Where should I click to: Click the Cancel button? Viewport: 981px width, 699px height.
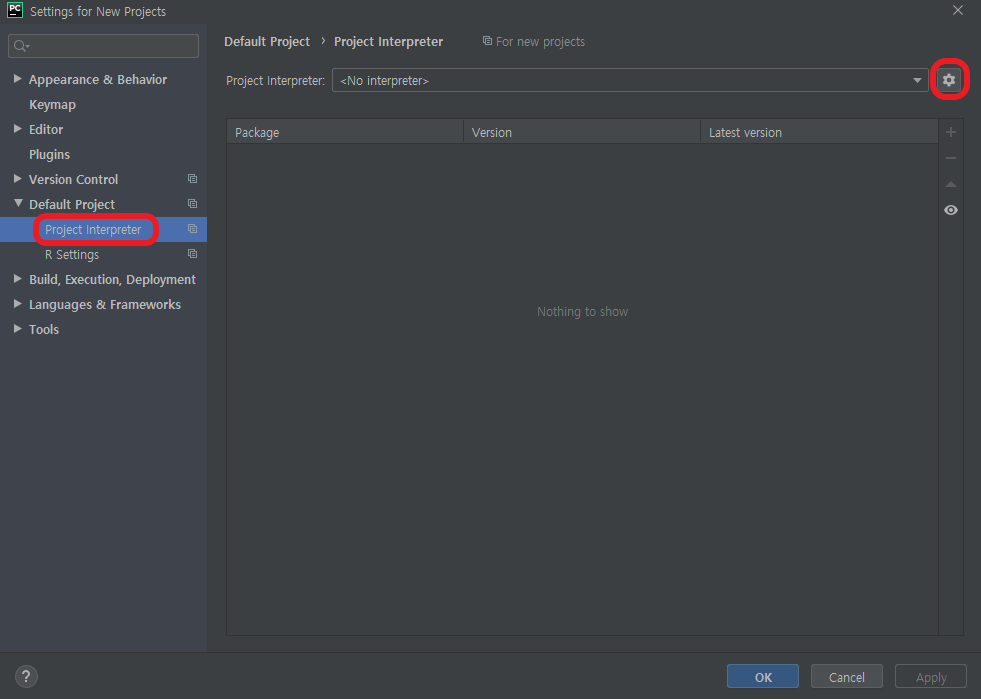(846, 676)
